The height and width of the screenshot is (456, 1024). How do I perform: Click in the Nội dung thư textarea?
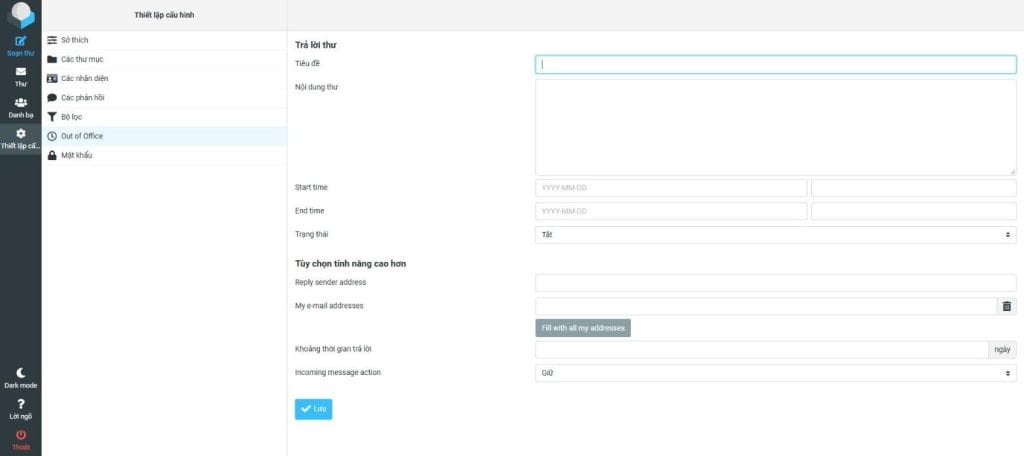[x=776, y=127]
